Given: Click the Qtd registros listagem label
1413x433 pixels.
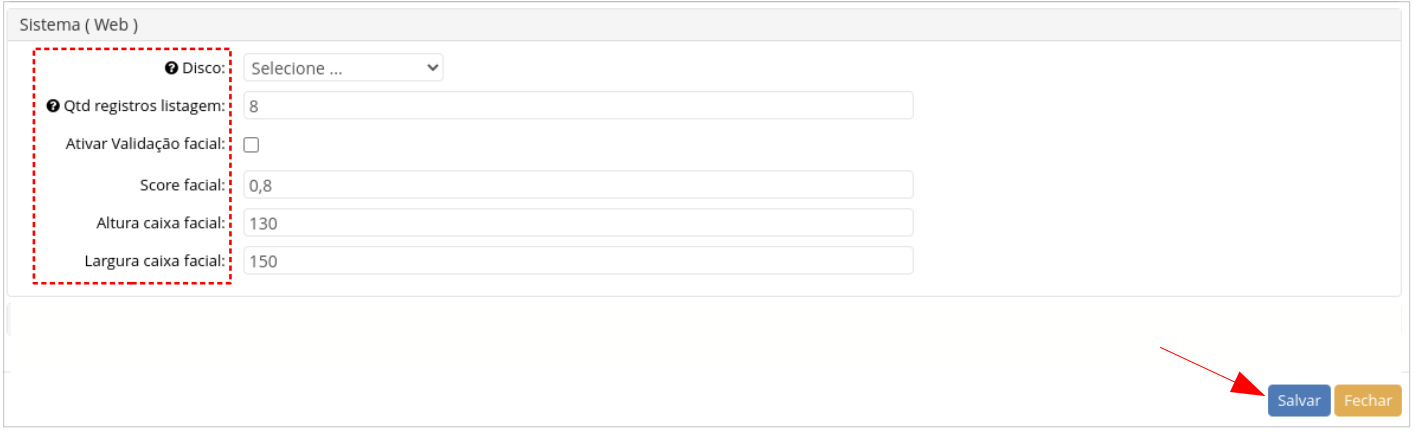Looking at the screenshot, I should [x=145, y=106].
